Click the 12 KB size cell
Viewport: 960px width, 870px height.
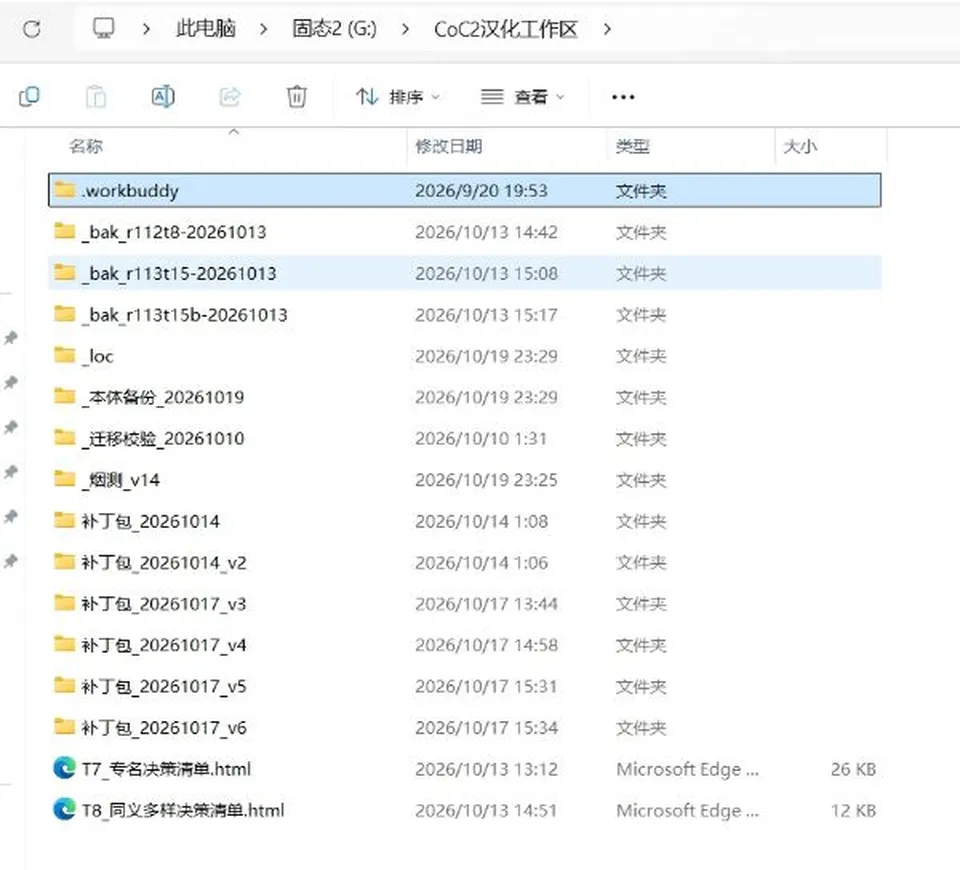coord(853,810)
